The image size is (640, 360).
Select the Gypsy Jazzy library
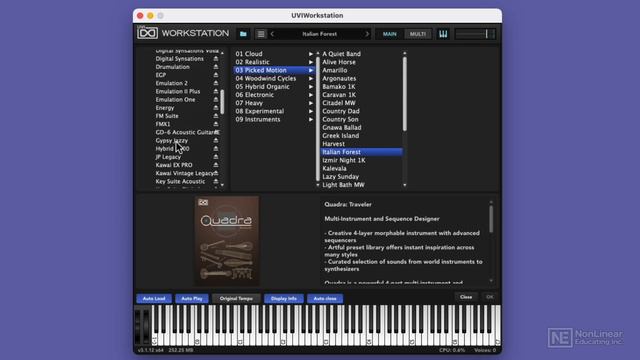(x=171, y=140)
